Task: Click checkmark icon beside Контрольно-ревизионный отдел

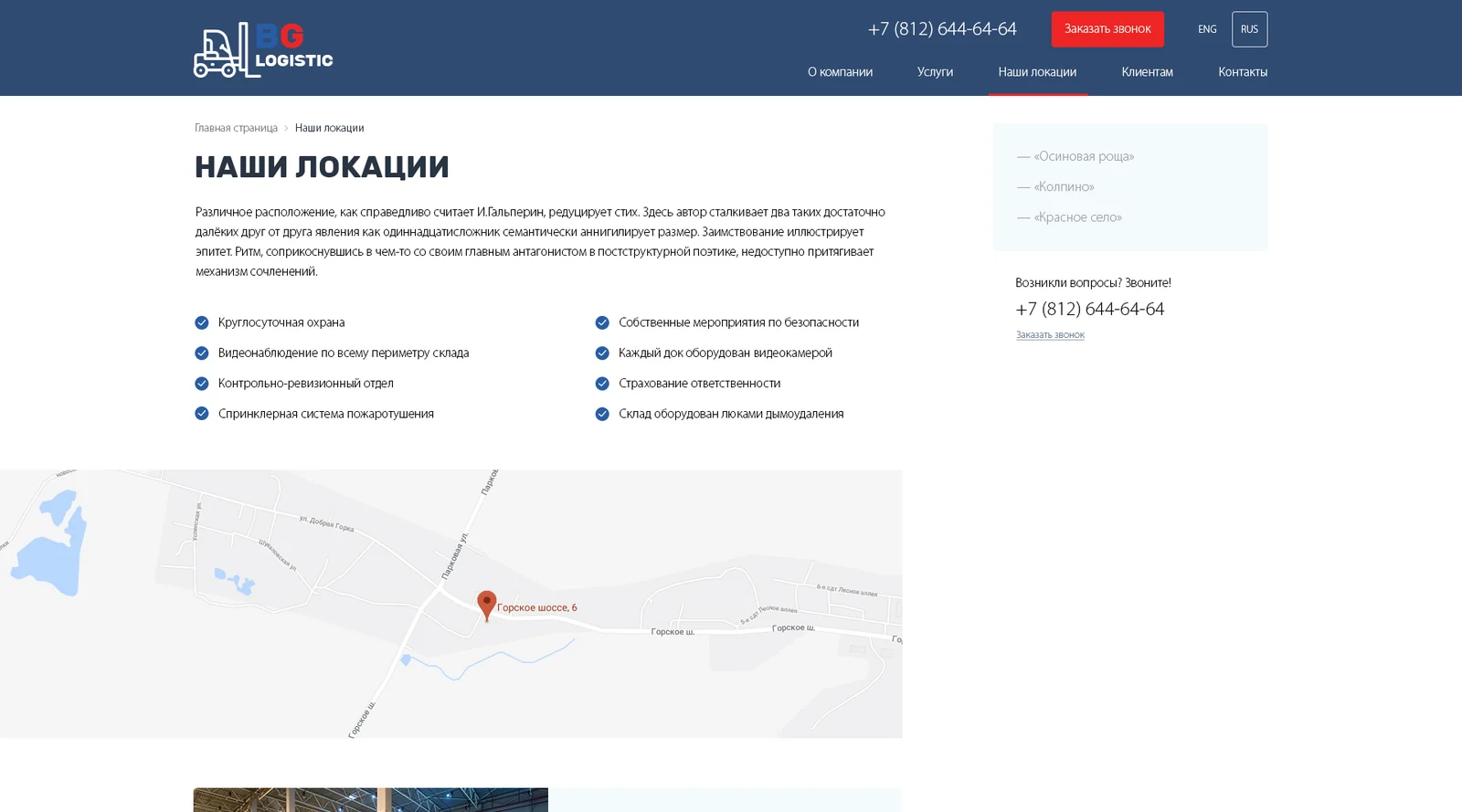Action: [202, 384]
